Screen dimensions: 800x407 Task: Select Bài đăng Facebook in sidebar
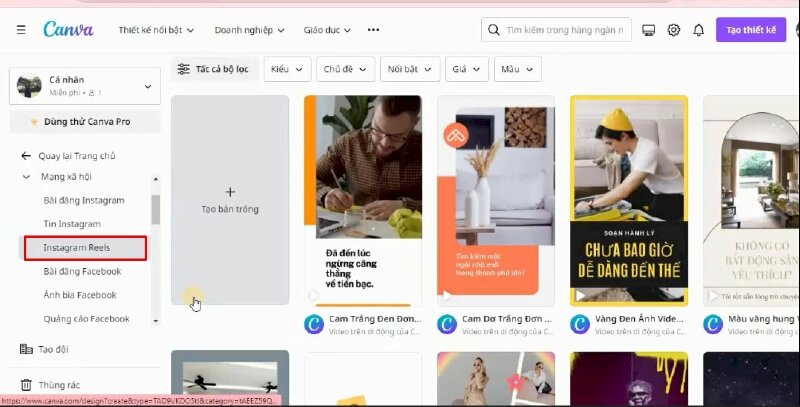82,271
